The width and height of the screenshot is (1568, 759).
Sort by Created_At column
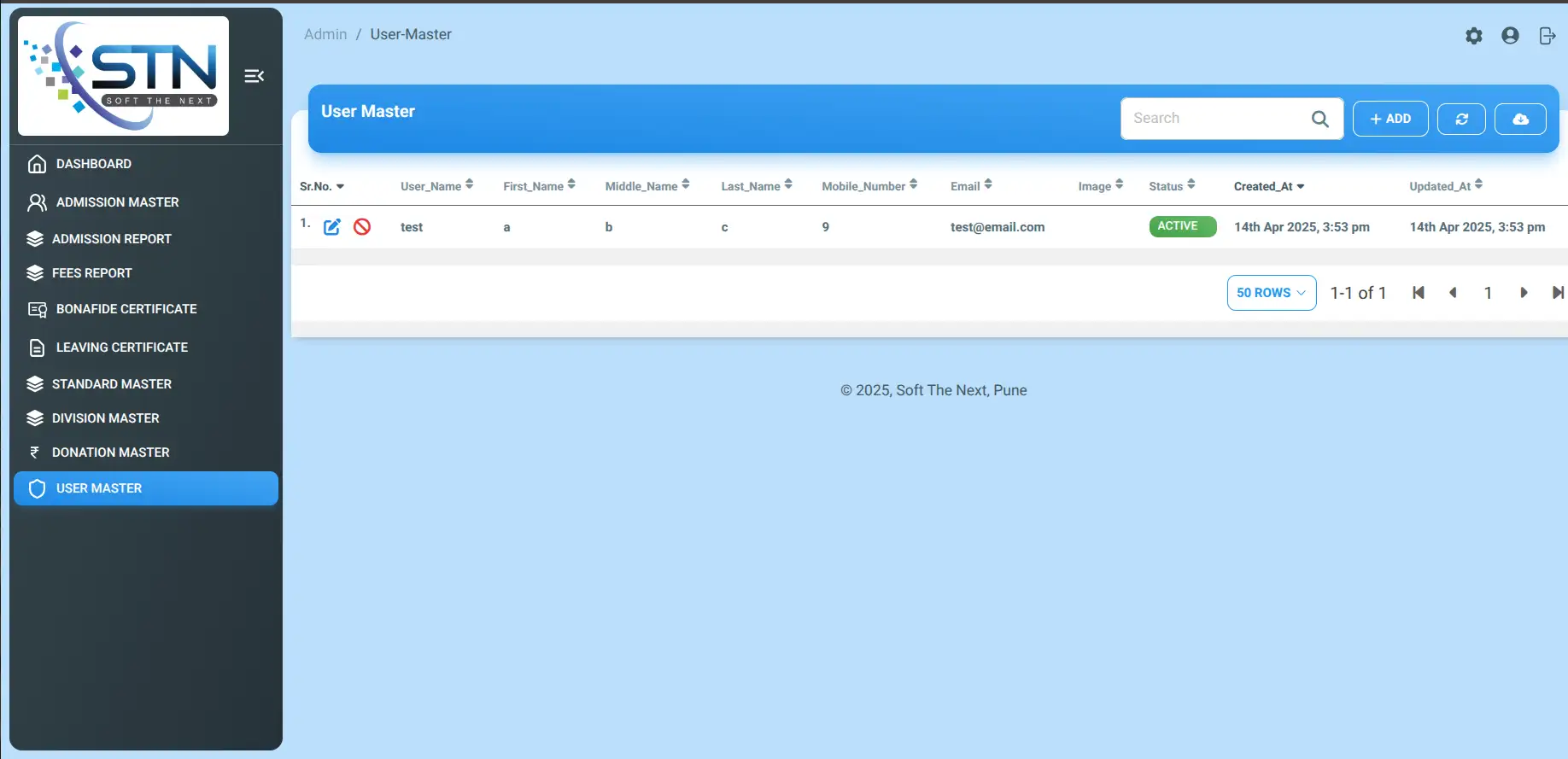(1268, 186)
